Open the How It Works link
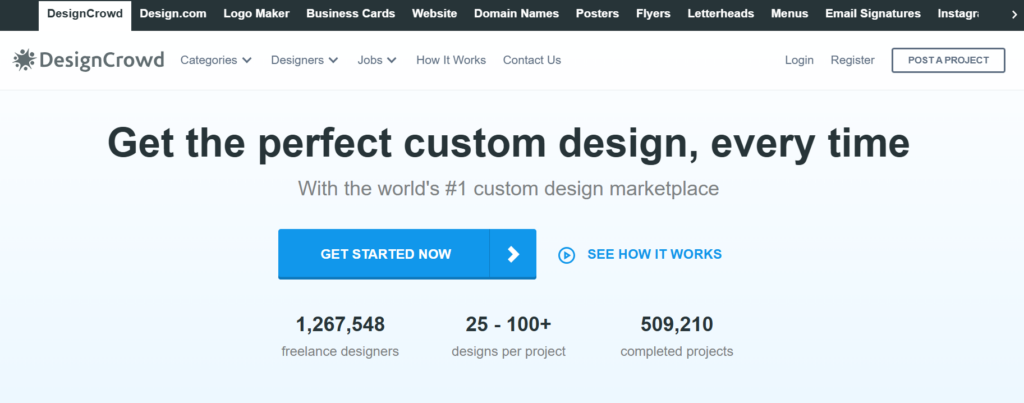This screenshot has height=403, width=1024. click(x=451, y=60)
